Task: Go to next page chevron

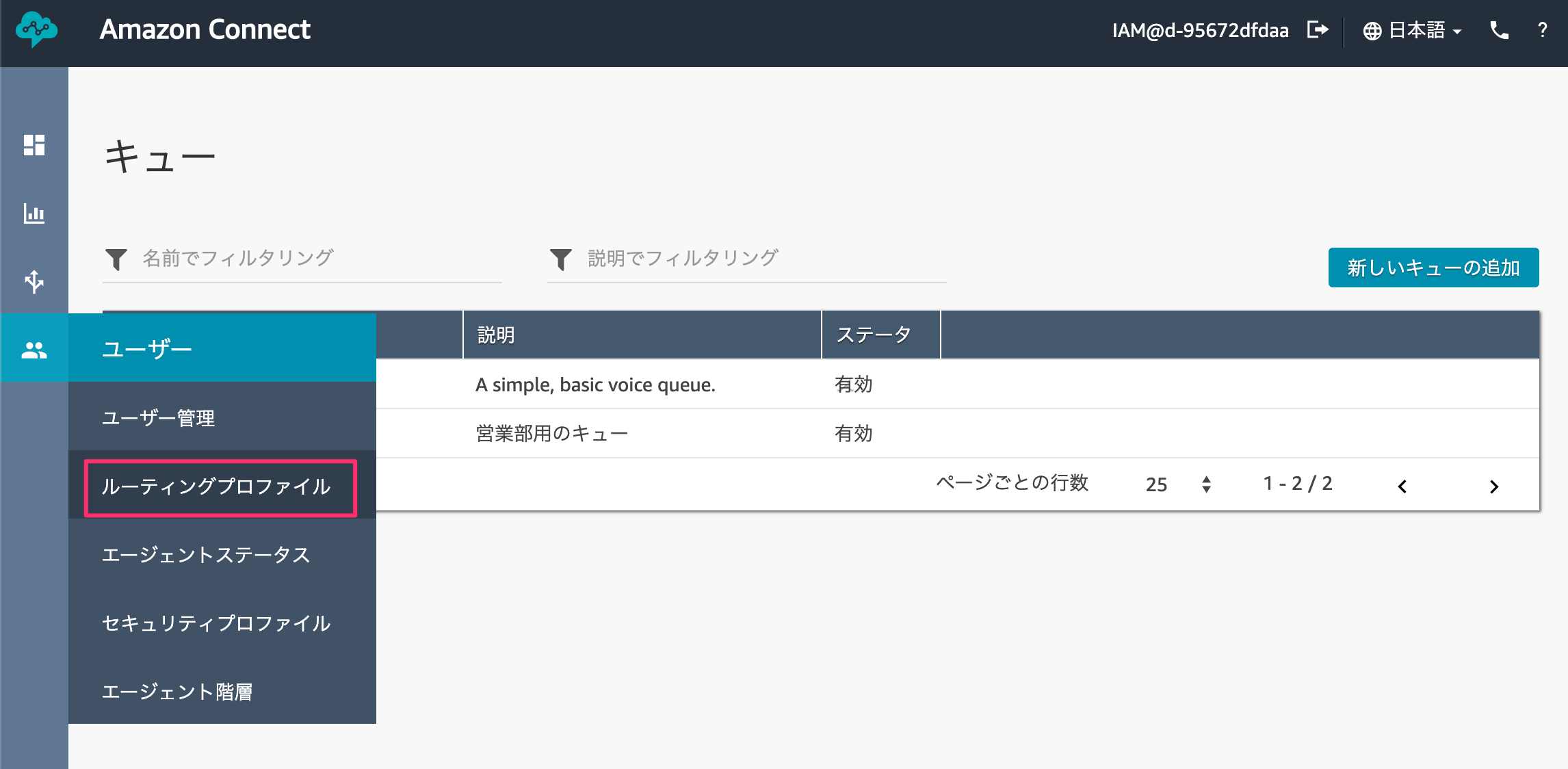Action: [x=1494, y=486]
